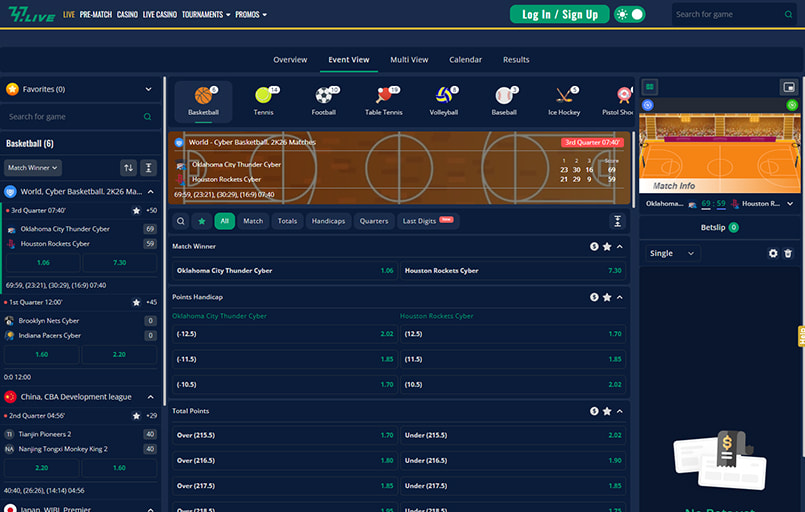Open picture-in-picture view for the live tracker
This screenshot has width=805, height=512.
[788, 88]
